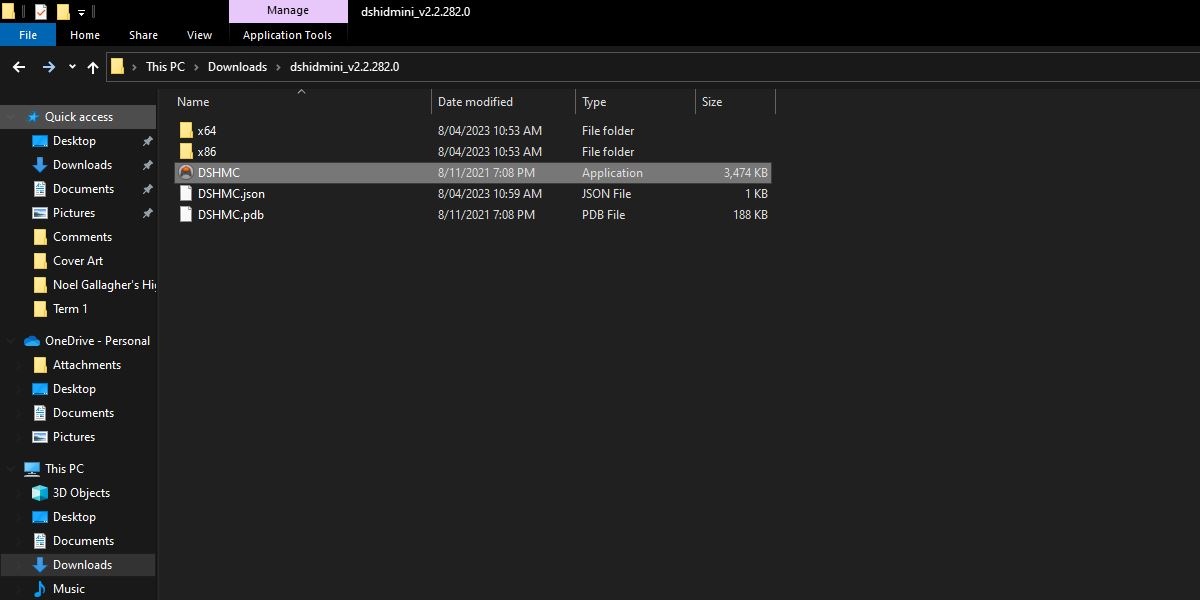
Task: Open the Manage tab under Application Tools
Action: click(288, 10)
